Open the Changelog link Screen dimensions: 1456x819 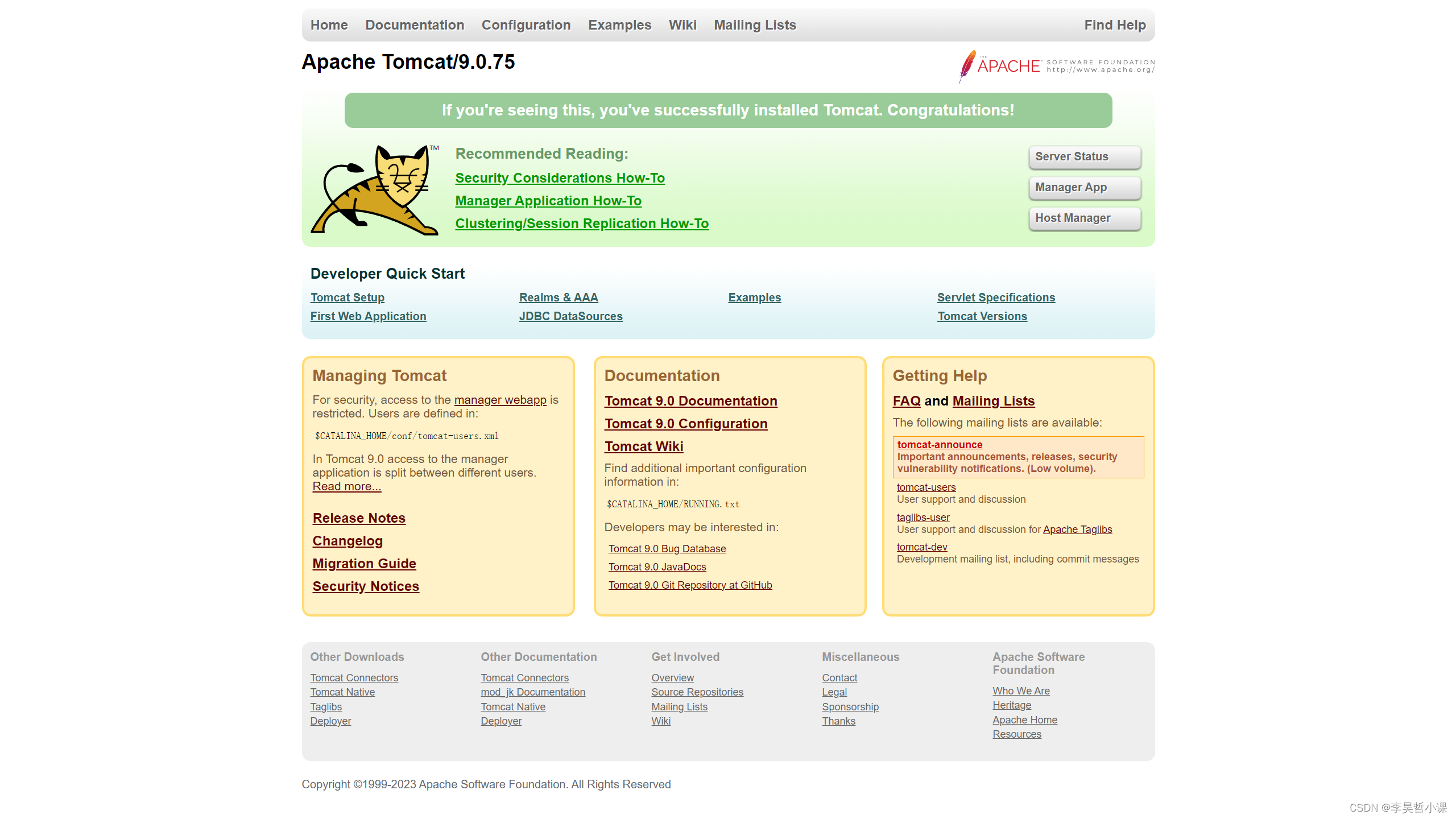348,541
